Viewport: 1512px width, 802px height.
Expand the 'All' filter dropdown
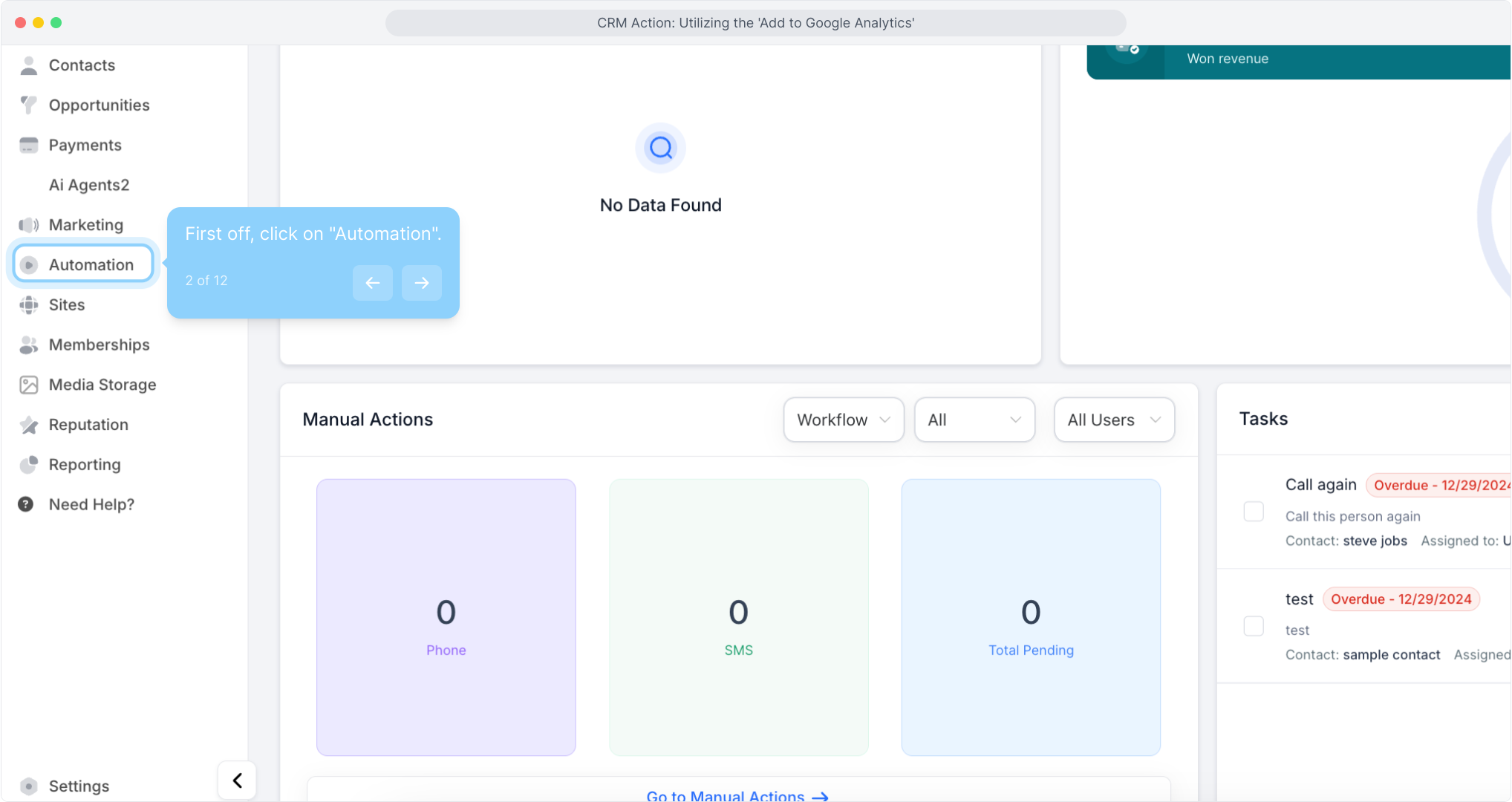tap(974, 420)
